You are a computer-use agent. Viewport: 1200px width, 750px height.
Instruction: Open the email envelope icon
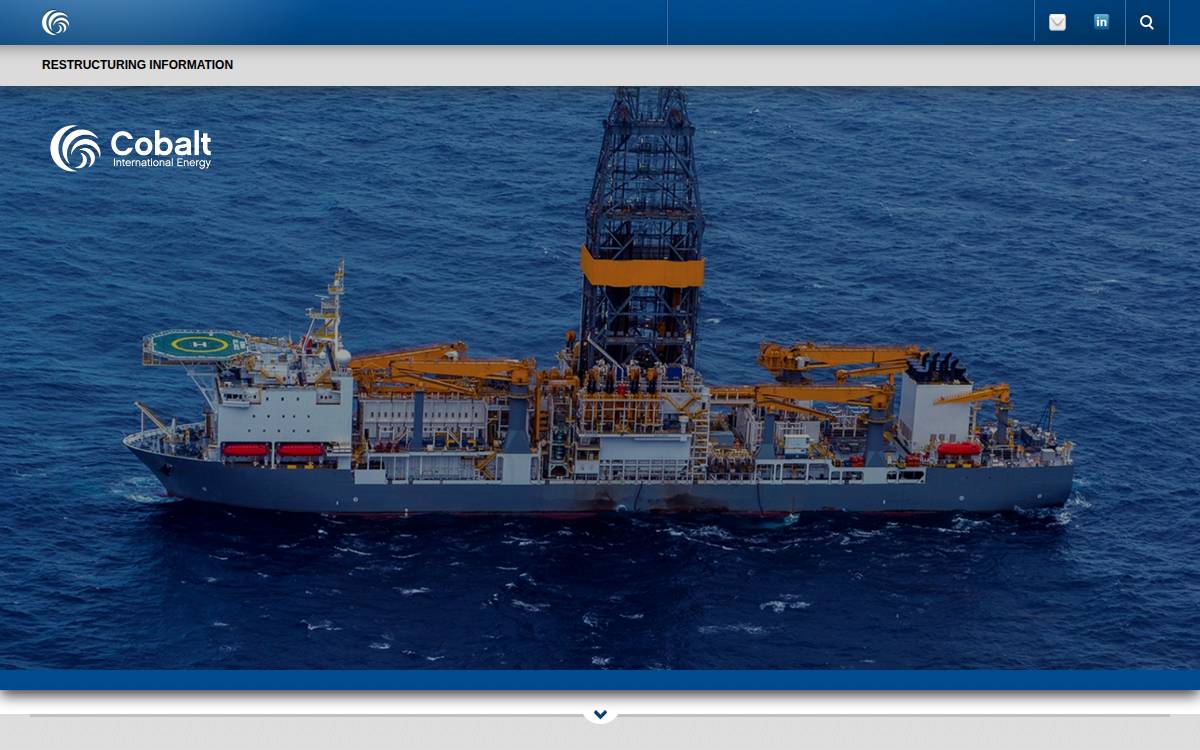tap(1057, 22)
